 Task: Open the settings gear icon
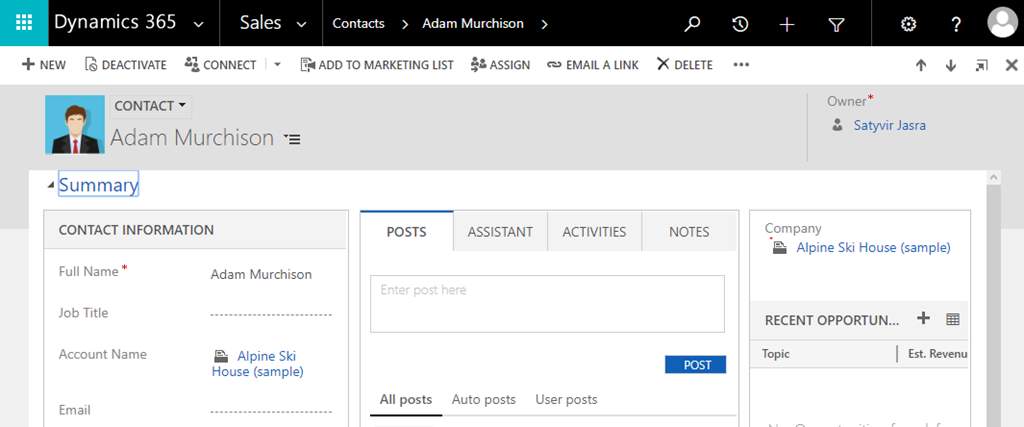point(908,24)
